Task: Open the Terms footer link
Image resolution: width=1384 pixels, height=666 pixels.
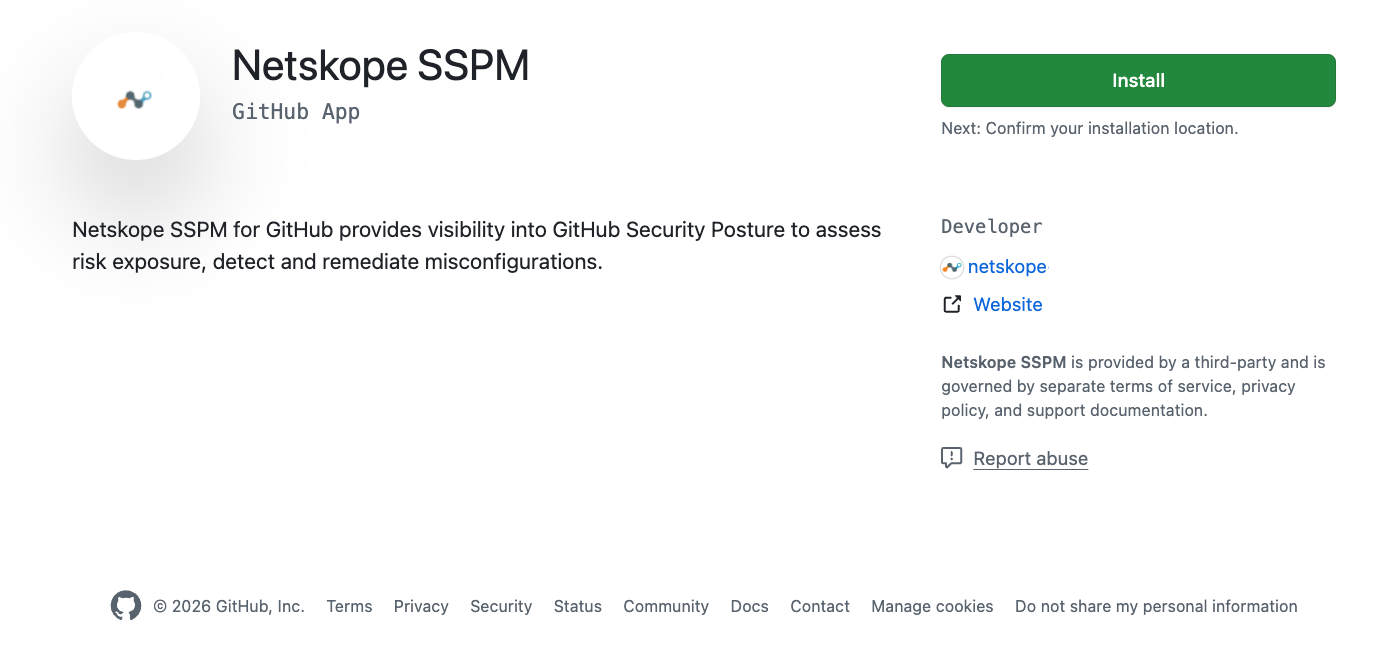Action: click(x=349, y=606)
